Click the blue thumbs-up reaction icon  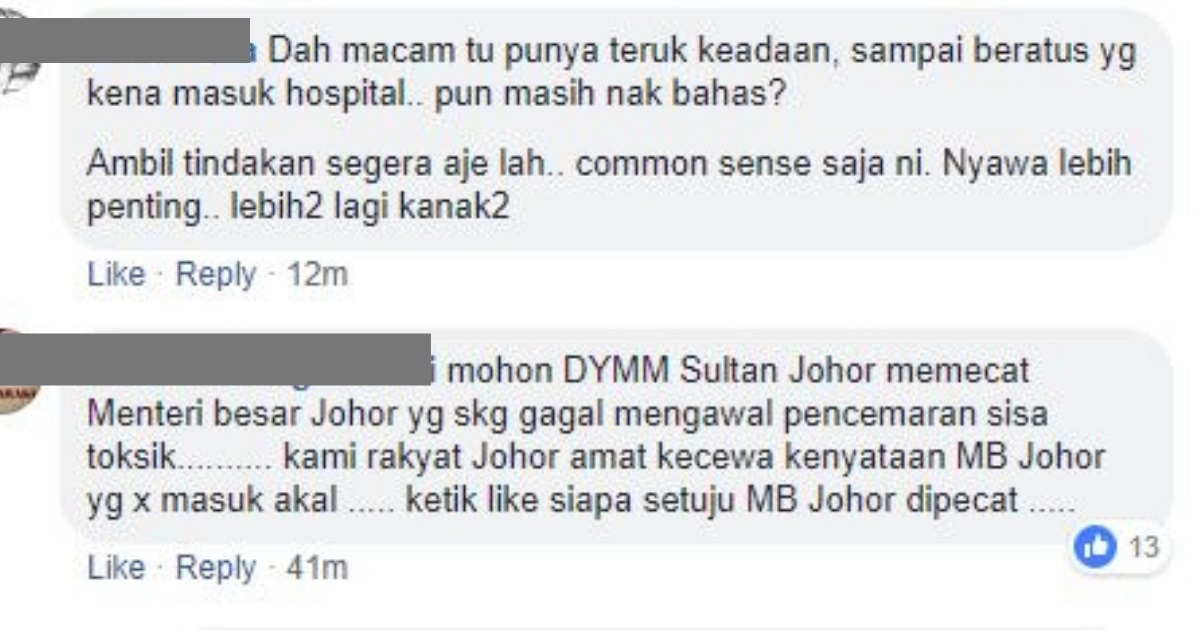point(1094,548)
